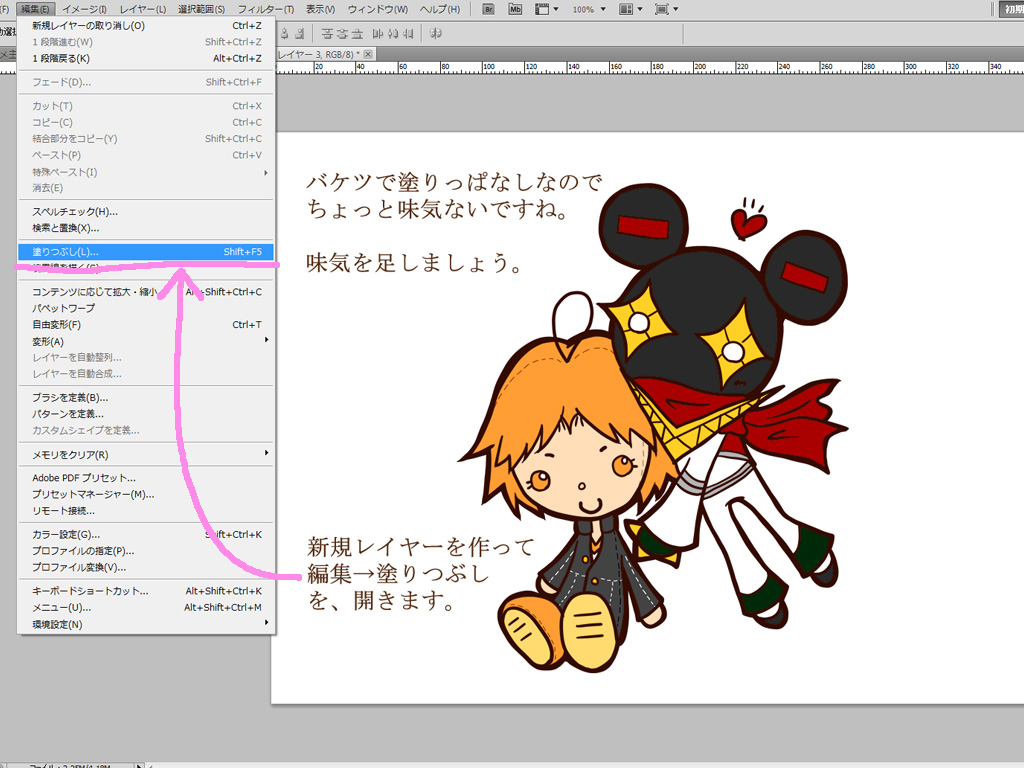
Task: Choose ブラシを定義(B)... menu item
Action: click(x=70, y=398)
